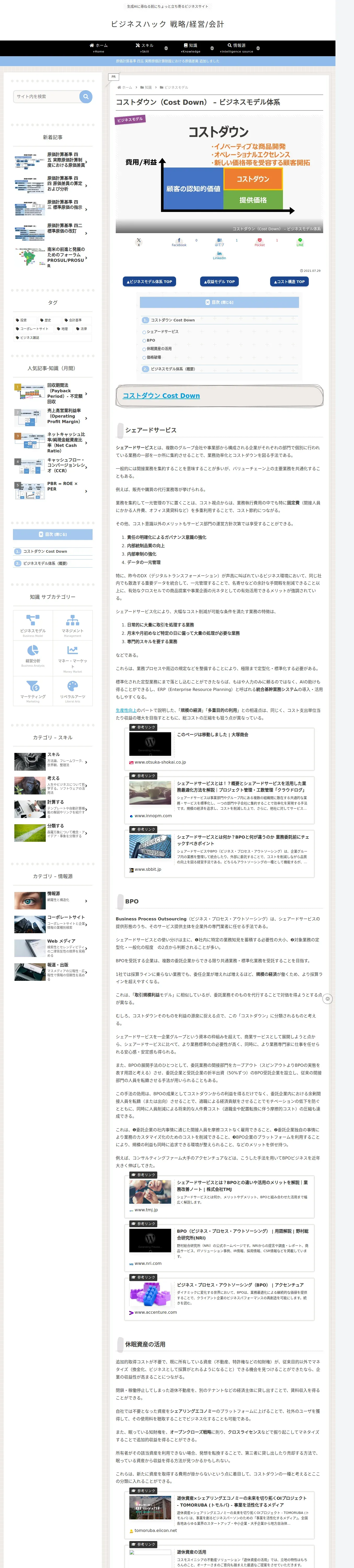Share the article via LINE
The width and height of the screenshot is (354, 1568).
[300, 242]
